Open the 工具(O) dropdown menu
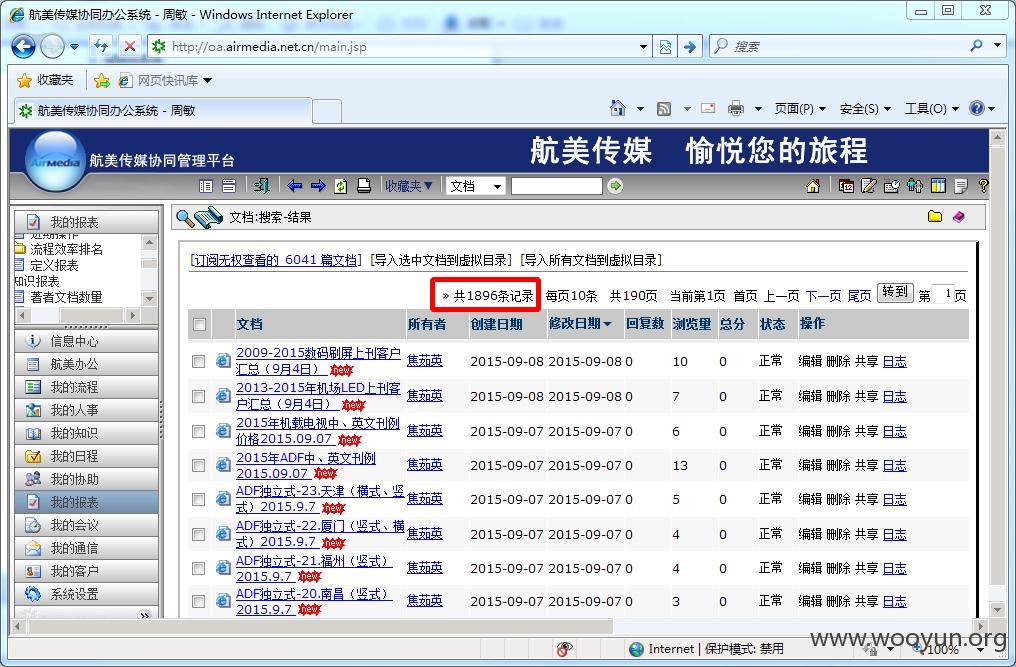This screenshot has width=1016, height=667. pyautogui.click(x=932, y=109)
